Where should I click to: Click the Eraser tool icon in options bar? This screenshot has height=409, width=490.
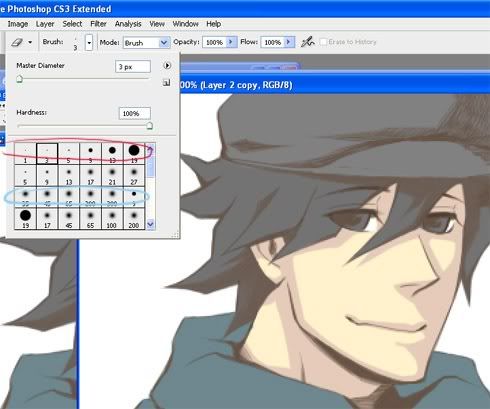tap(17, 42)
